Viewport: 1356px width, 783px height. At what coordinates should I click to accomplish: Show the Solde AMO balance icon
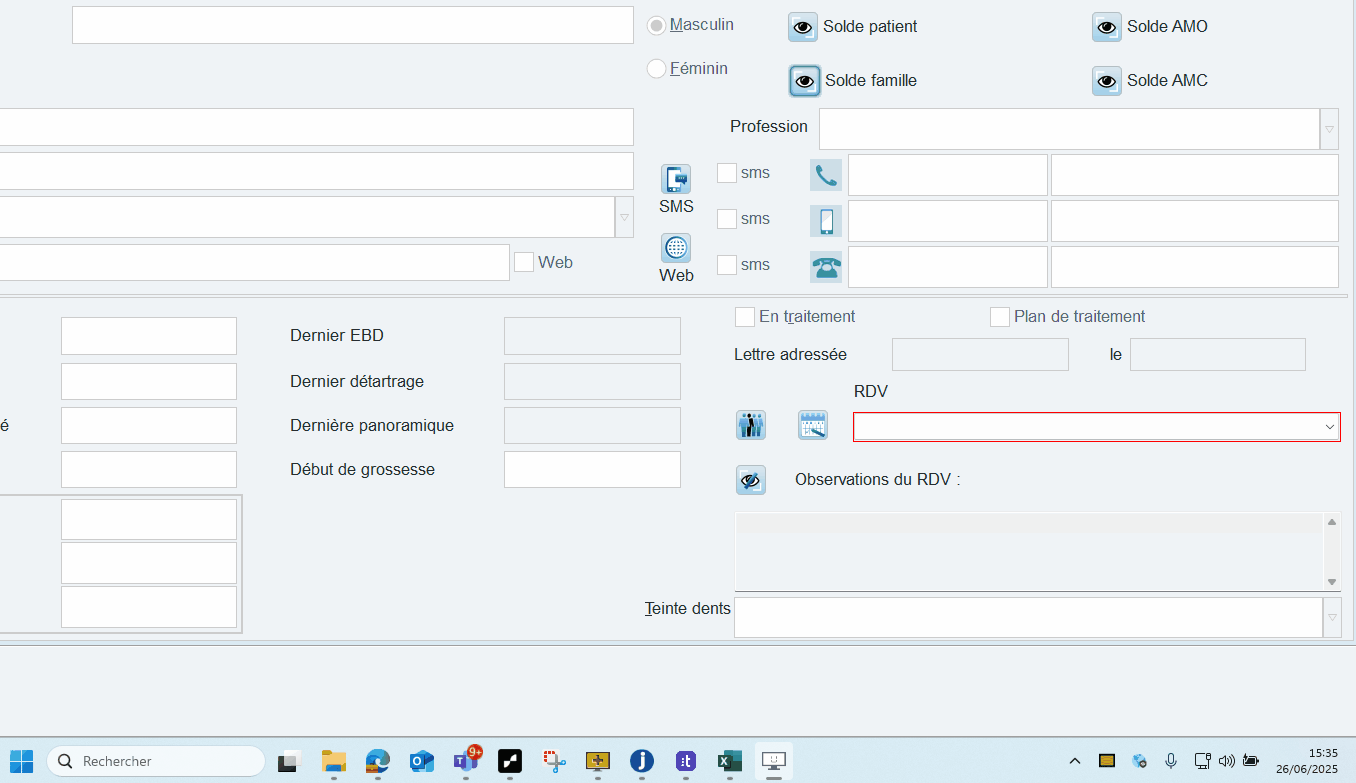point(1107,27)
